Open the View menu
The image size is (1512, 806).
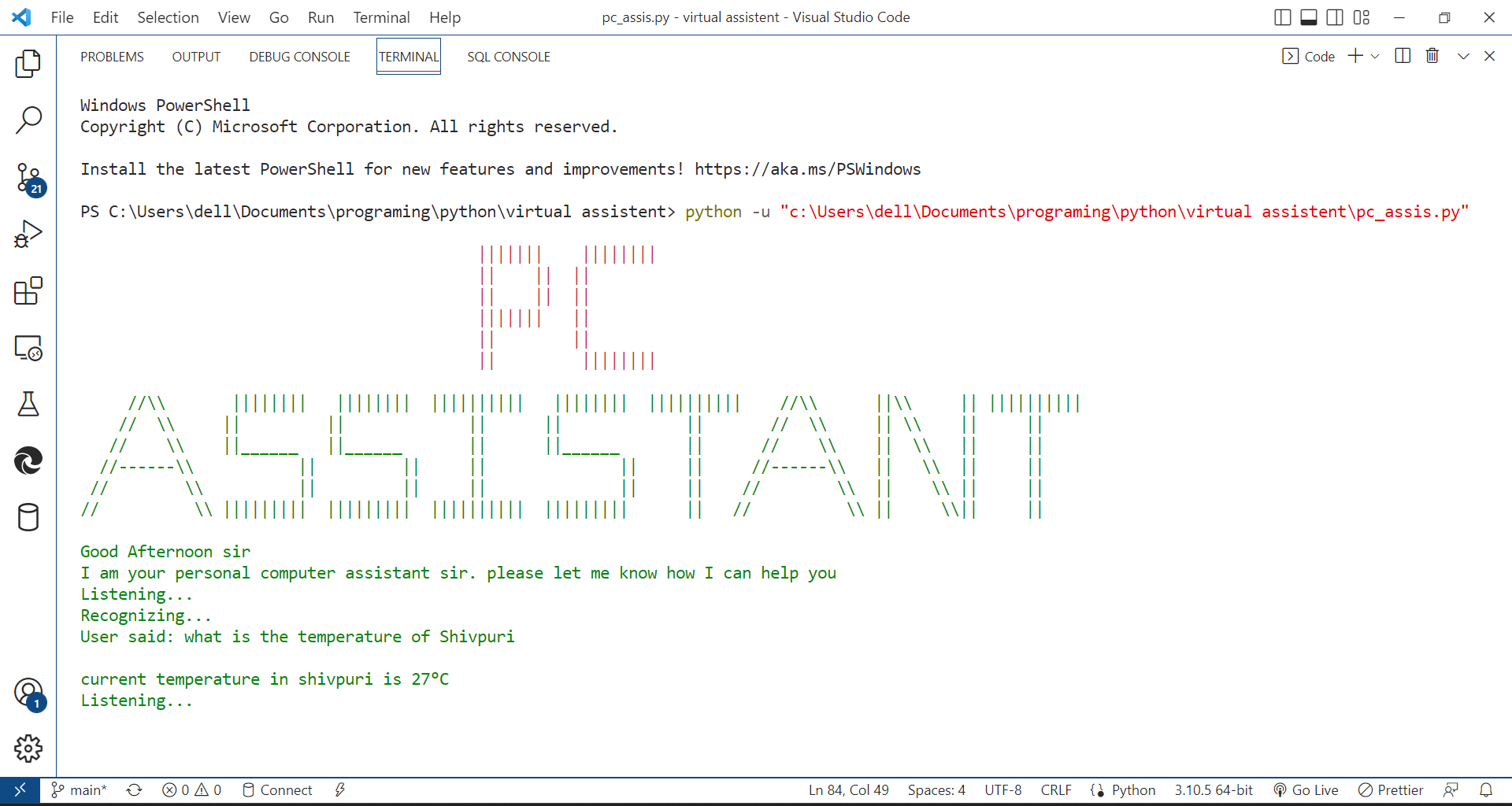pyautogui.click(x=234, y=17)
